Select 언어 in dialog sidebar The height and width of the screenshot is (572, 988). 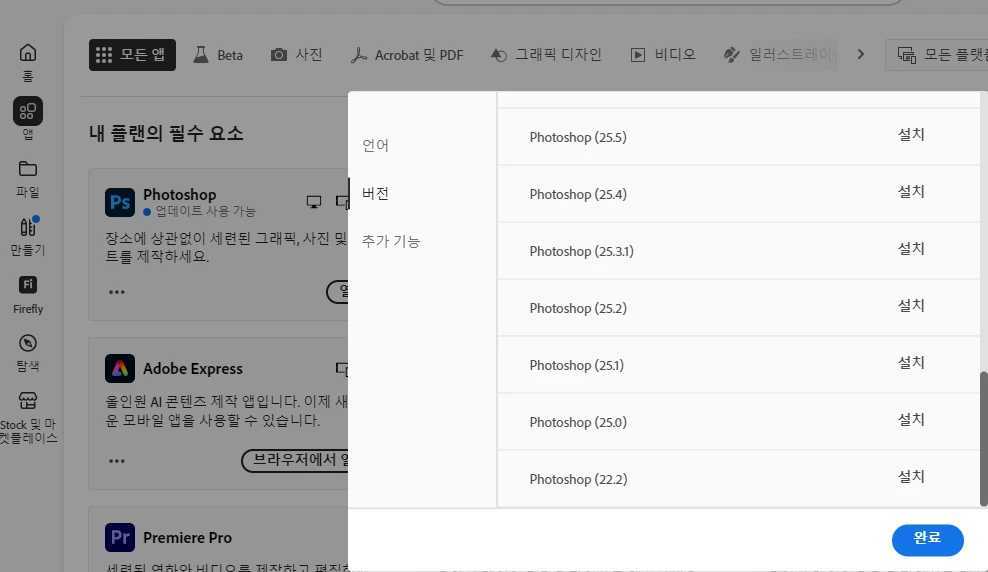coord(376,146)
